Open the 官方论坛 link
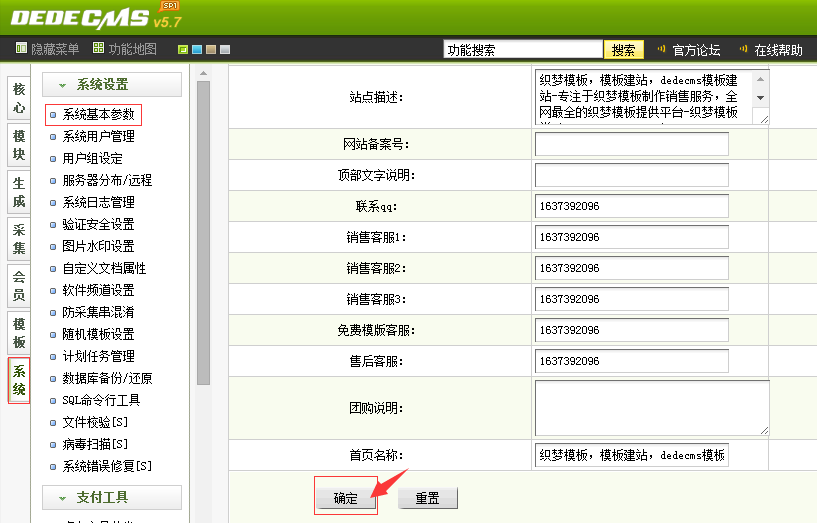The height and width of the screenshot is (523, 817). pyautogui.click(x=696, y=50)
